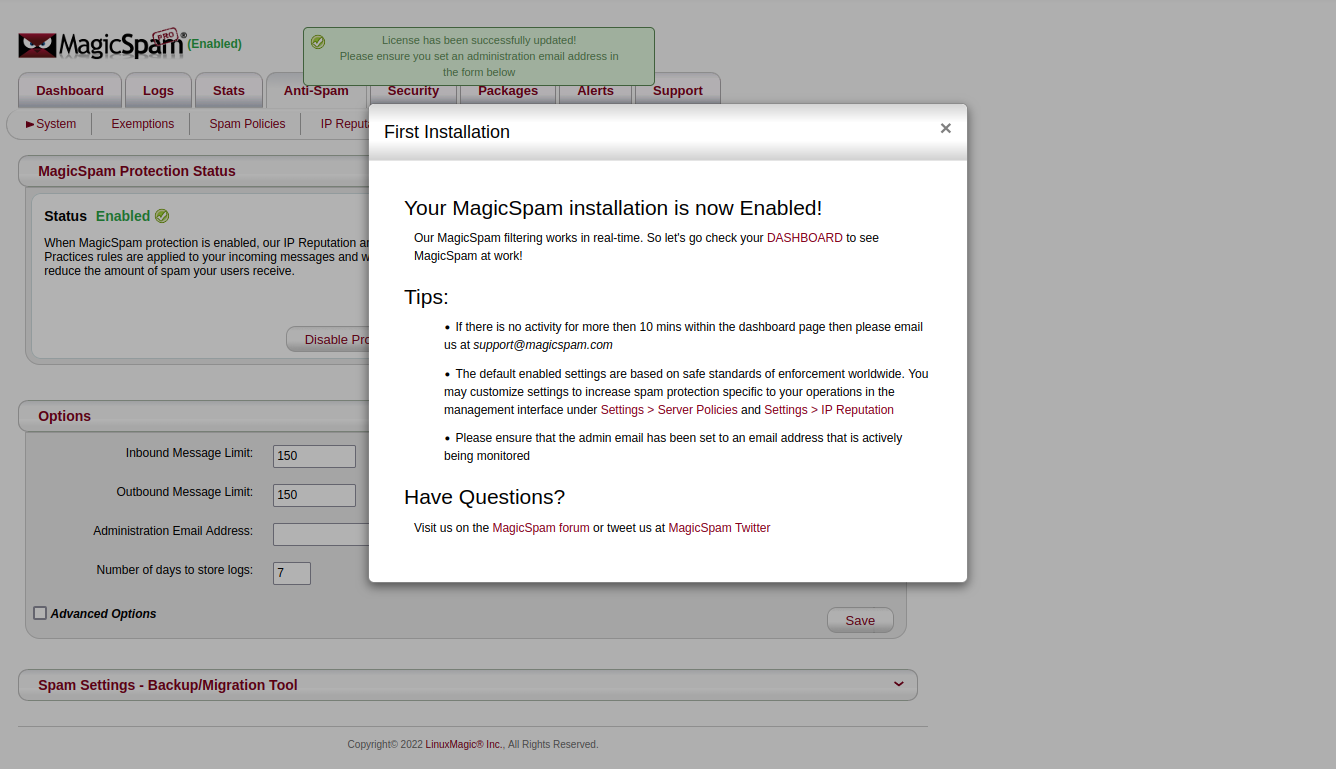Open Settings > IP Reputation link
The image size is (1336, 769).
pyautogui.click(x=829, y=410)
